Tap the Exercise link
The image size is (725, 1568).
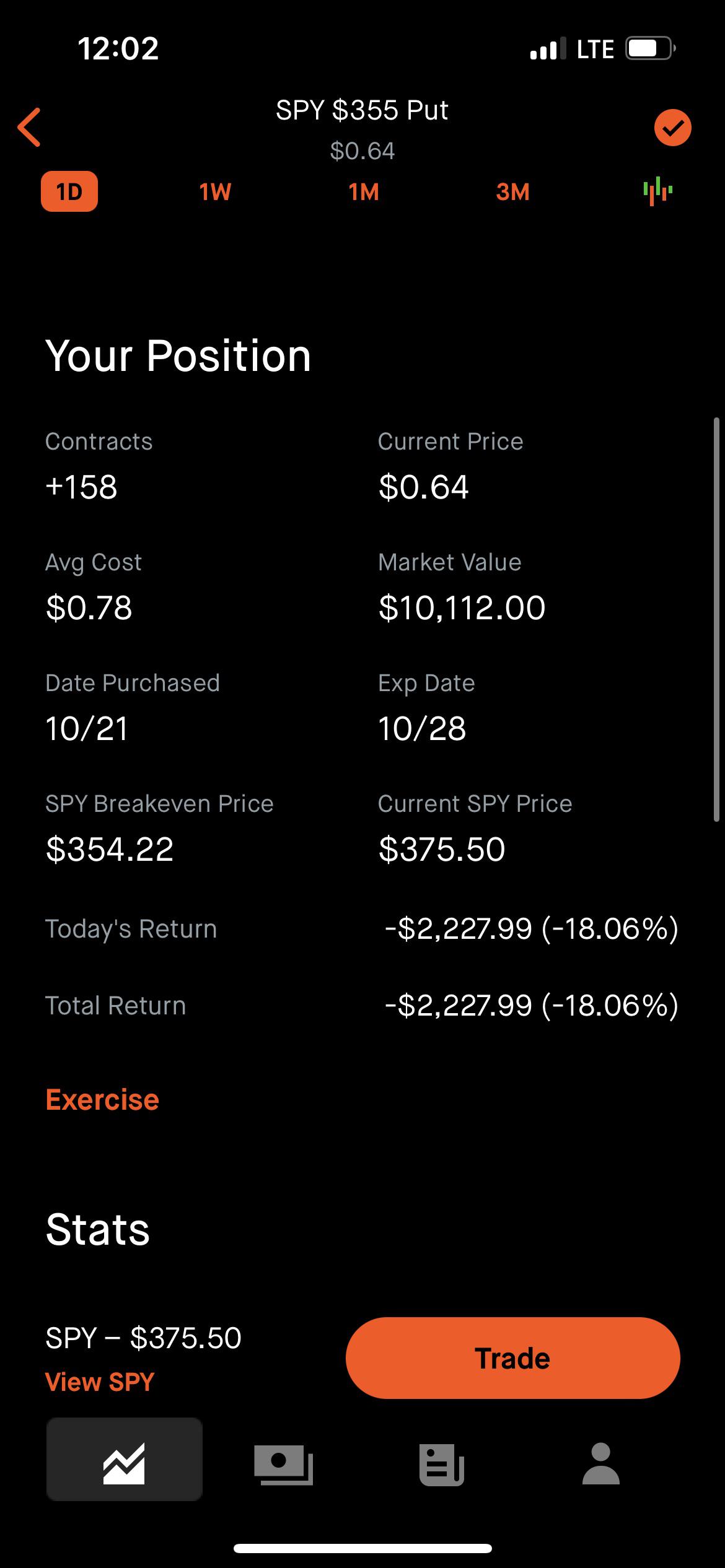click(102, 1100)
